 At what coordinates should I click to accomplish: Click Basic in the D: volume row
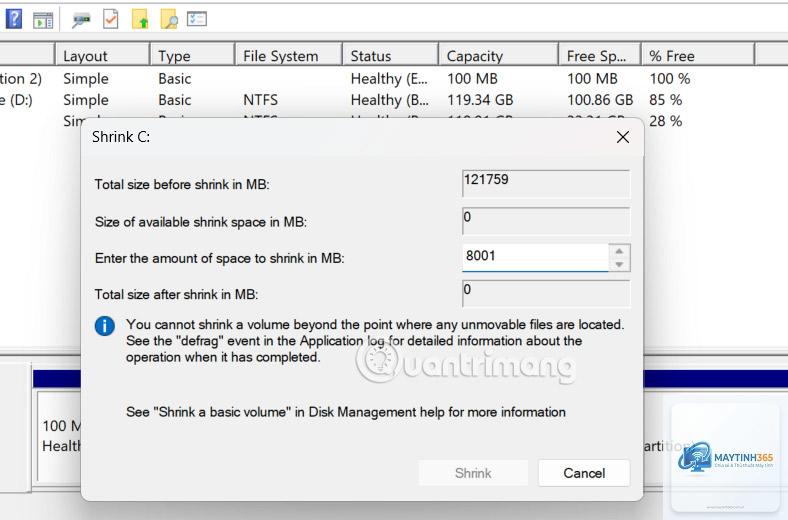(x=174, y=100)
